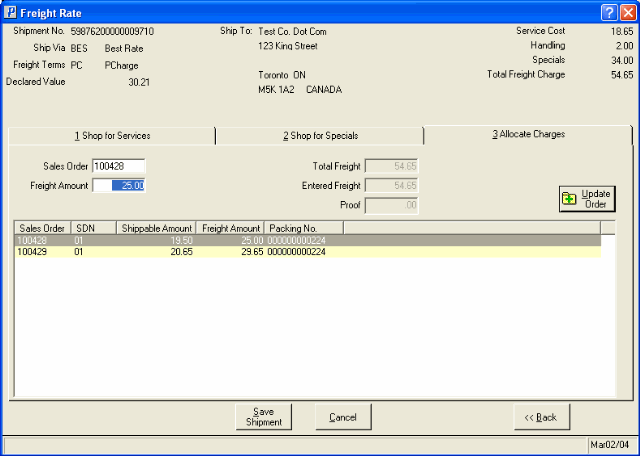
Task: Click the Freight Amount input field
Action: tap(118, 185)
